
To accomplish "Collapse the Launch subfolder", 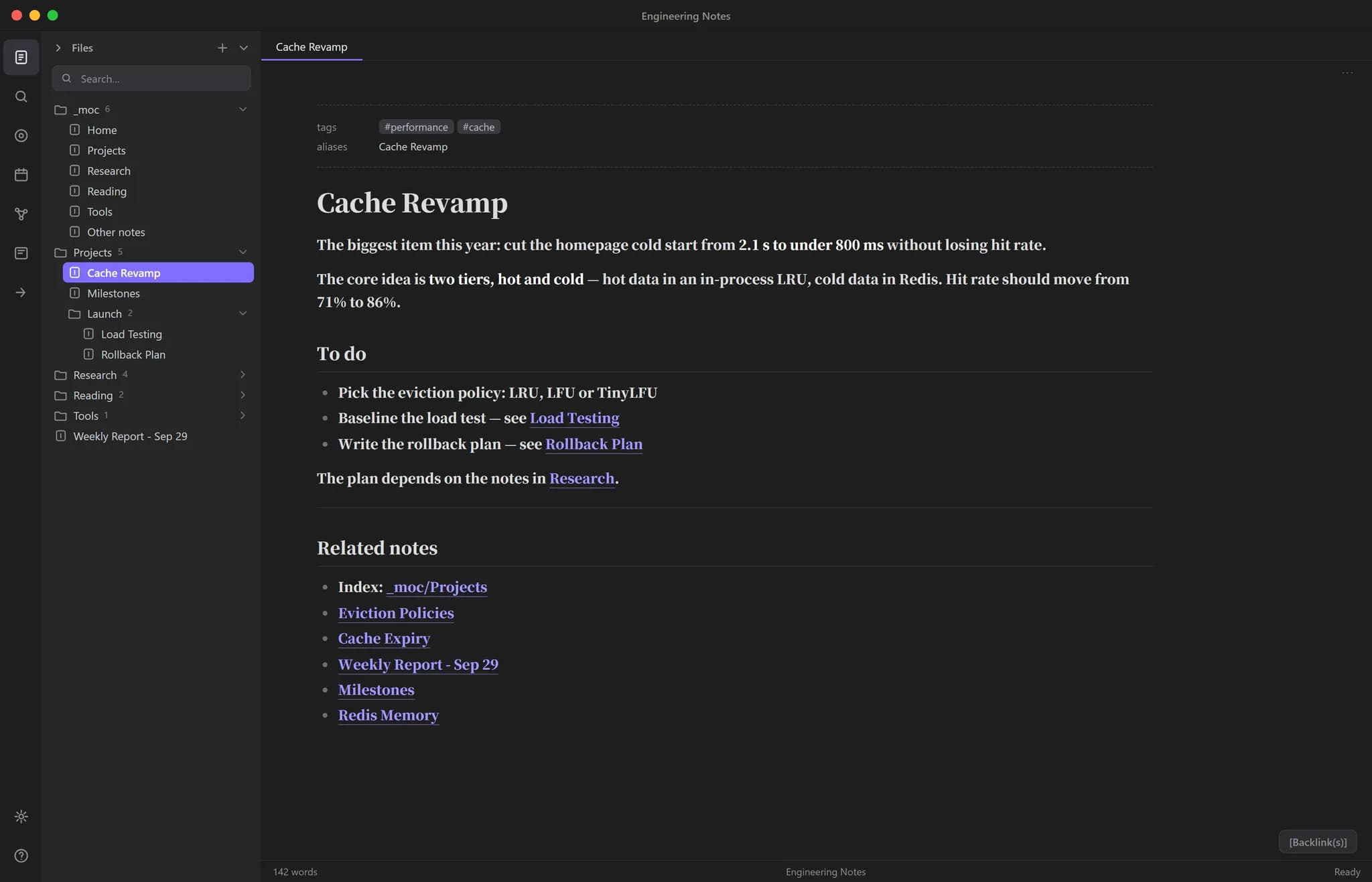I will 243,313.
